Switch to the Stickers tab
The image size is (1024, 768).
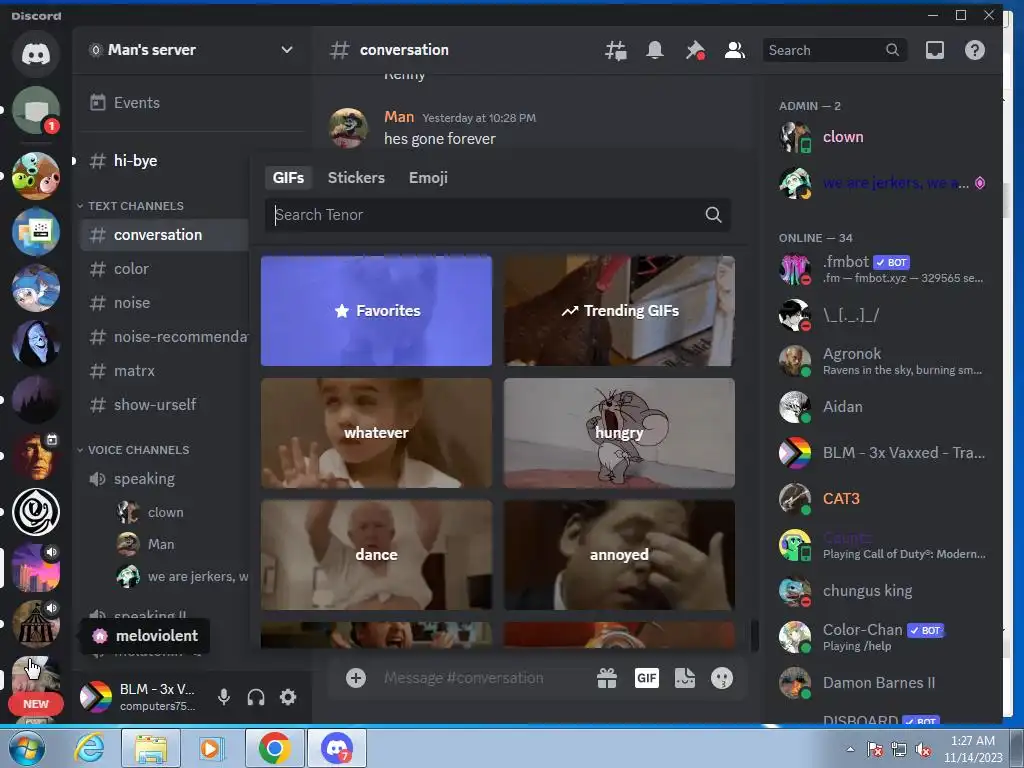[356, 178]
